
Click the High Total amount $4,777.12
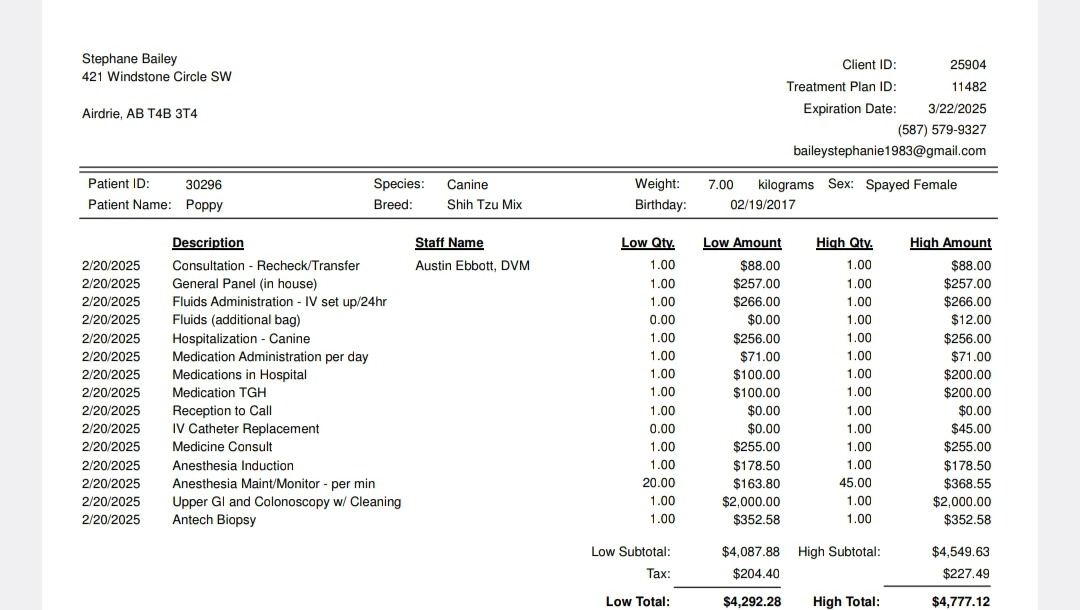[961, 602]
